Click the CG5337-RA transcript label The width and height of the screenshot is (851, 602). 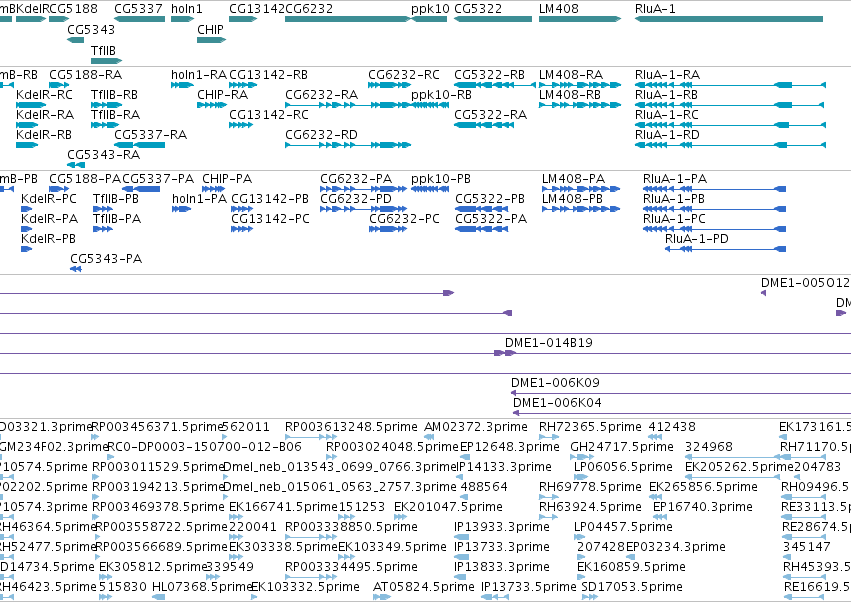click(x=150, y=135)
